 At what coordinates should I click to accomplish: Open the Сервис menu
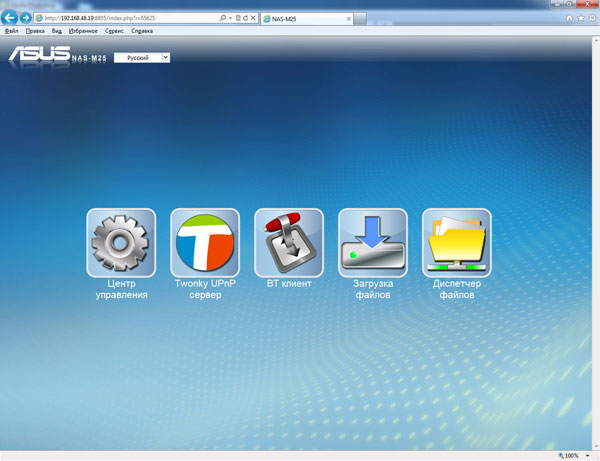point(114,31)
